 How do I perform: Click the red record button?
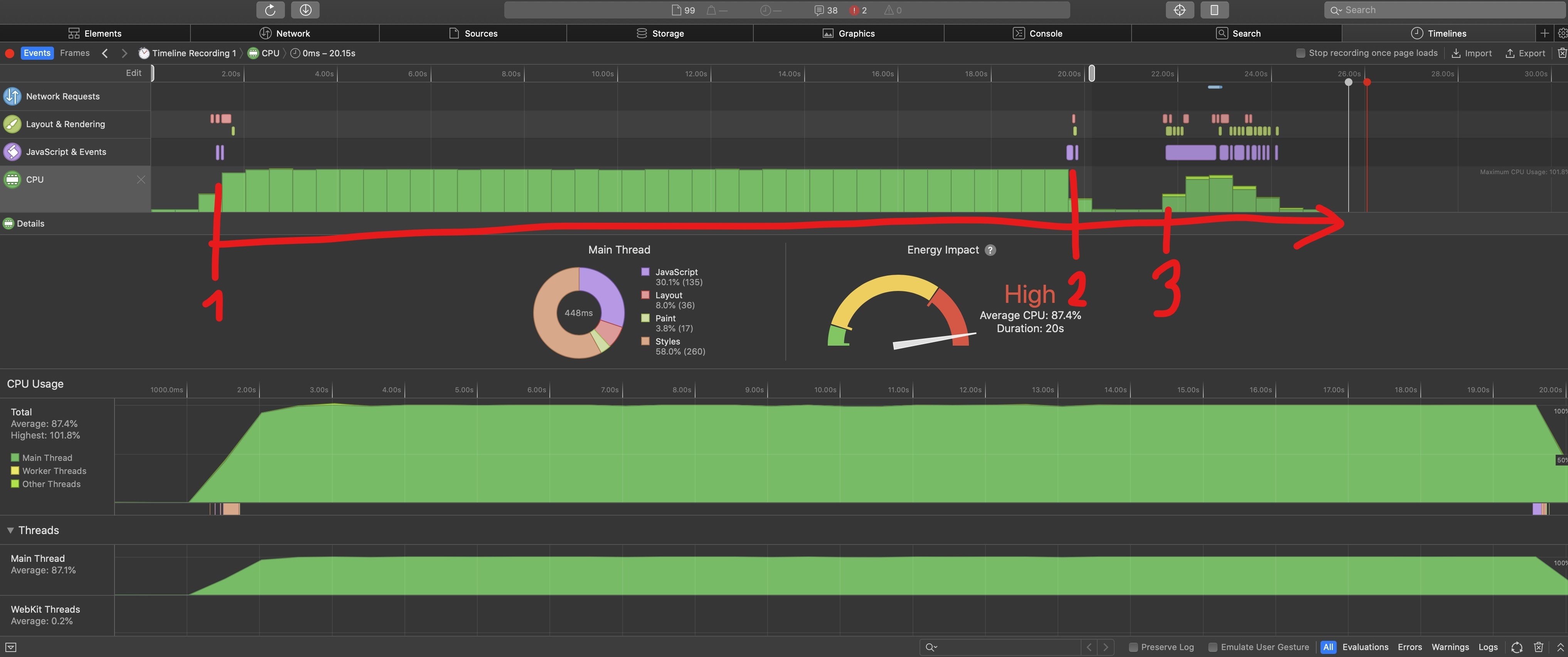coord(10,54)
